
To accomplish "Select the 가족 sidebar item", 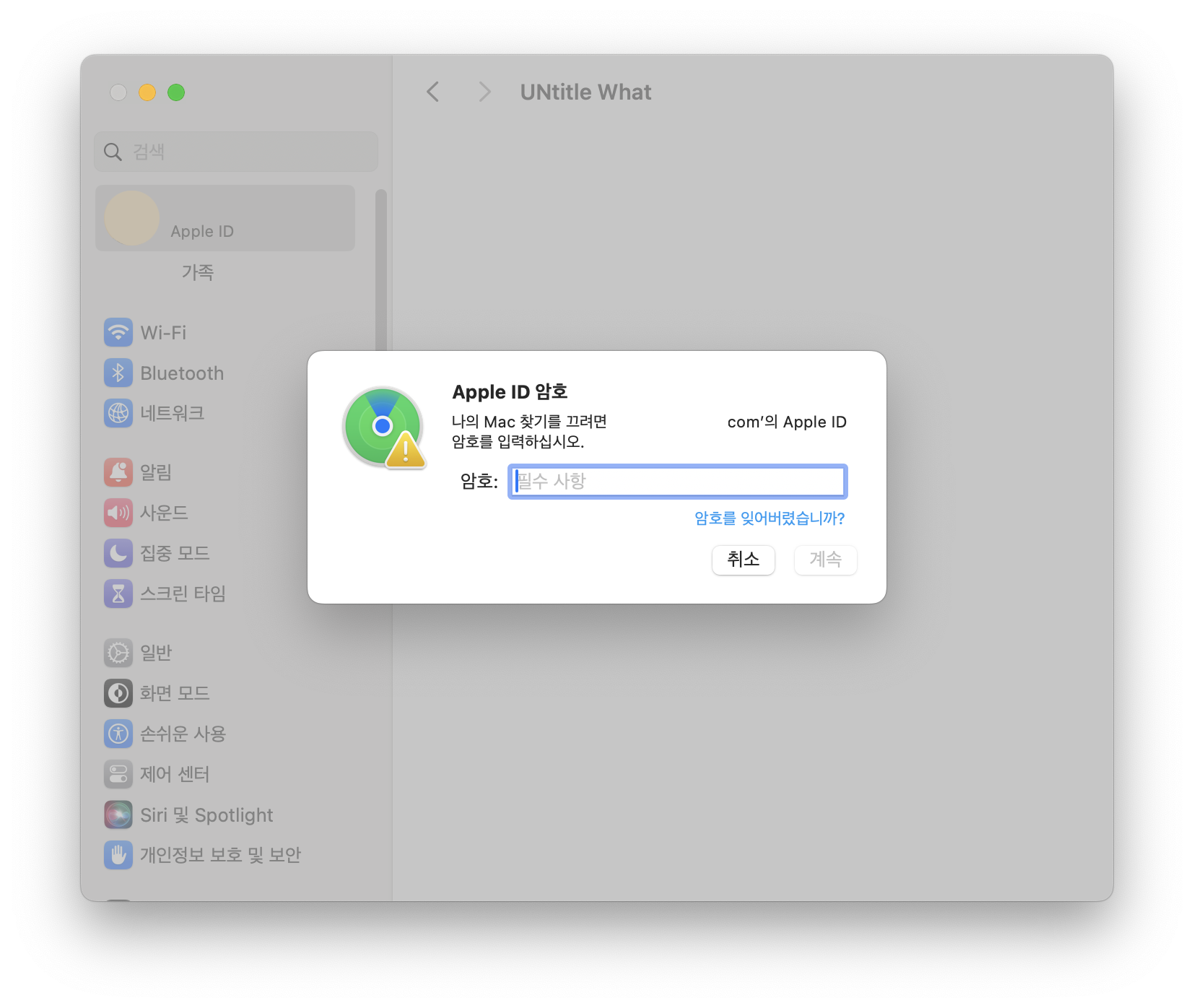I will (x=198, y=272).
